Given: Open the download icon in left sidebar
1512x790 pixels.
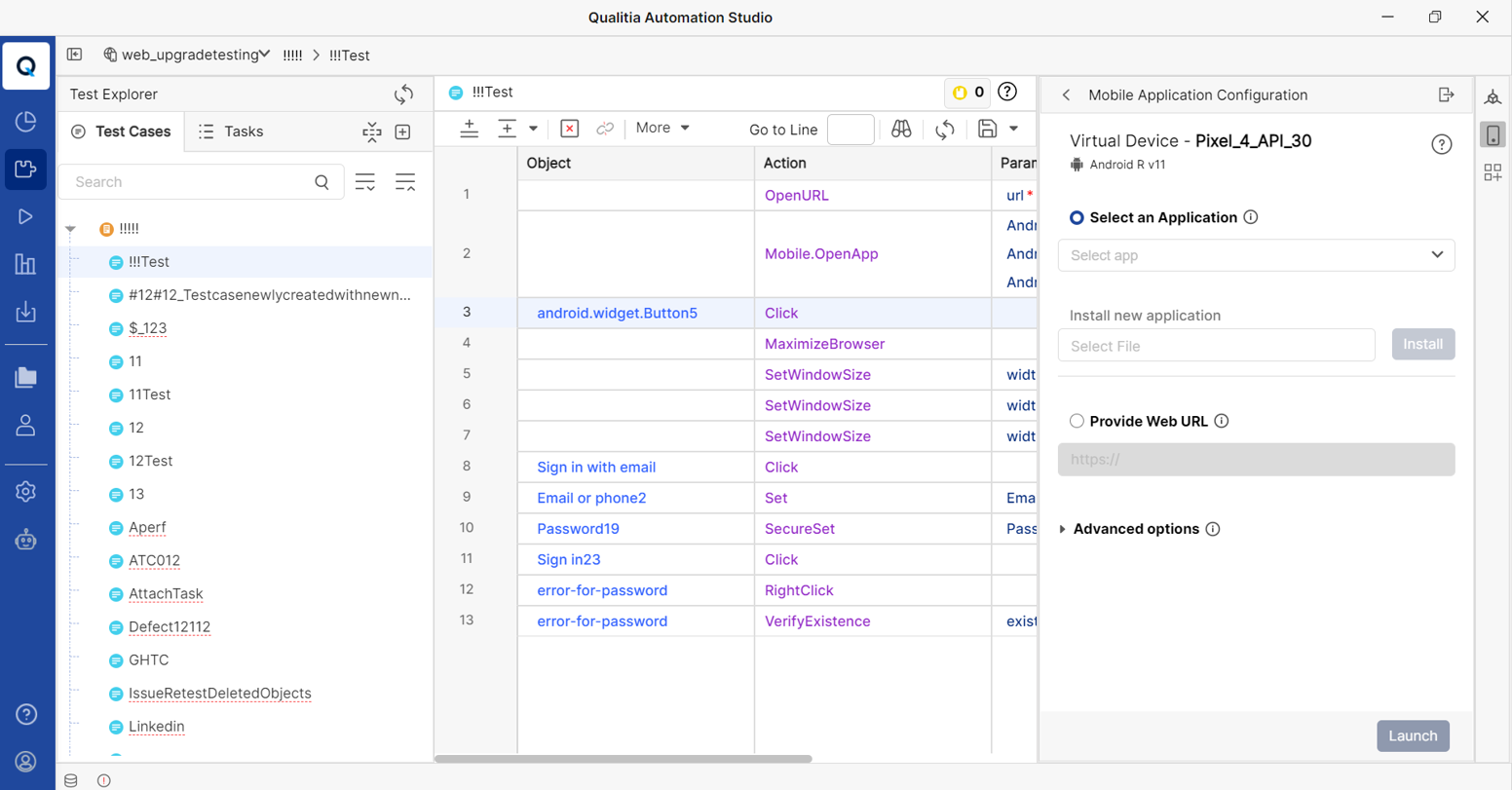Looking at the screenshot, I should tap(26, 312).
